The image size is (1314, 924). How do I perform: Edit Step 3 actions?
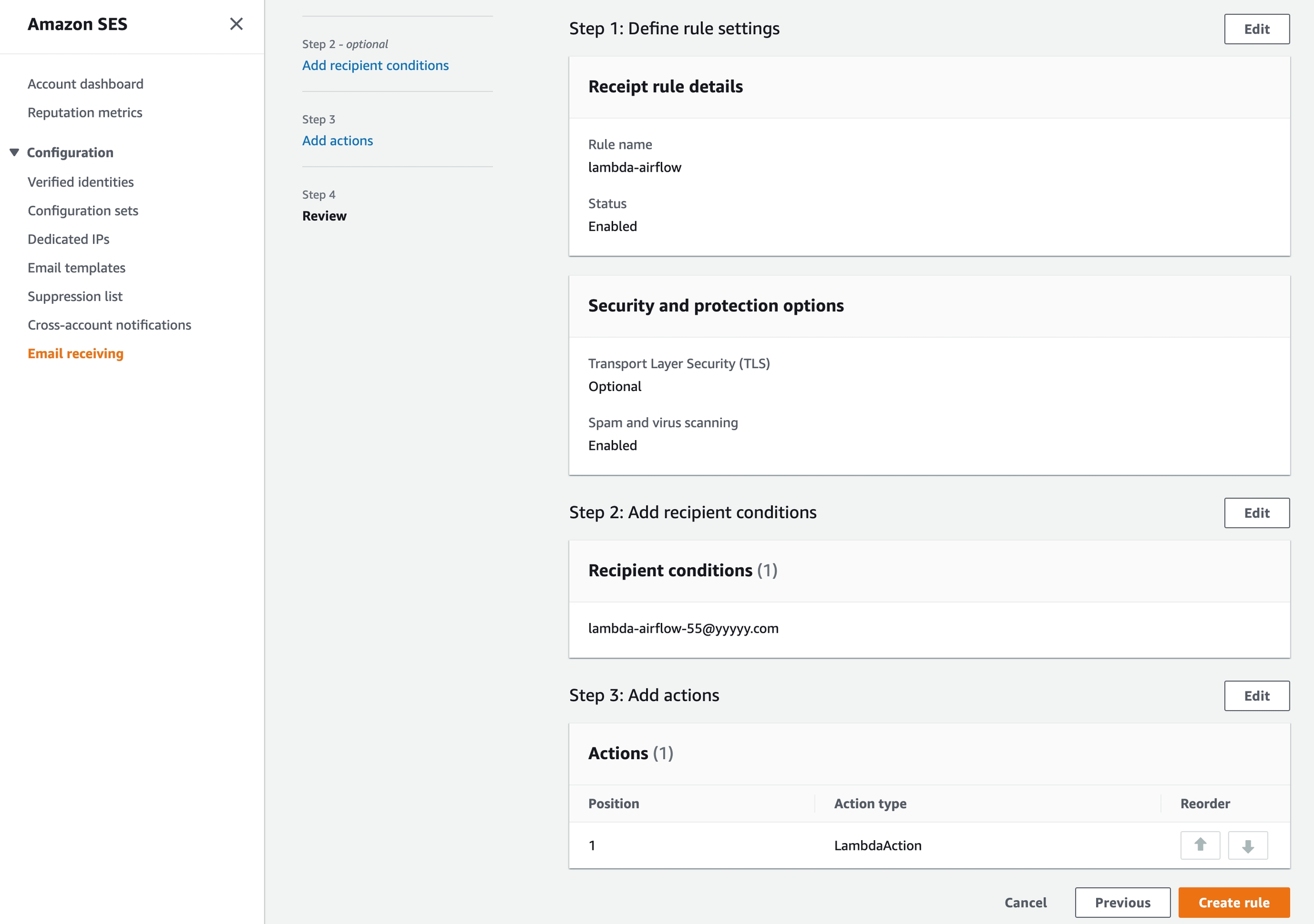[1256, 696]
